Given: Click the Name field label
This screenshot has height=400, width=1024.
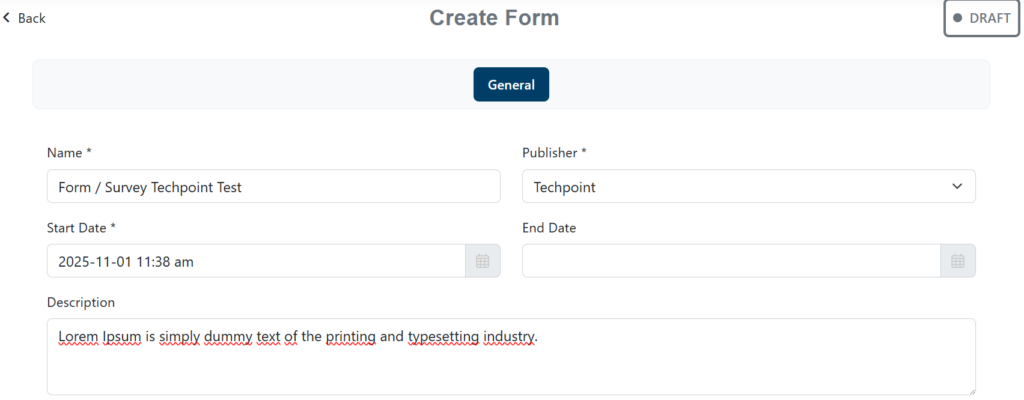Looking at the screenshot, I should pos(69,153).
